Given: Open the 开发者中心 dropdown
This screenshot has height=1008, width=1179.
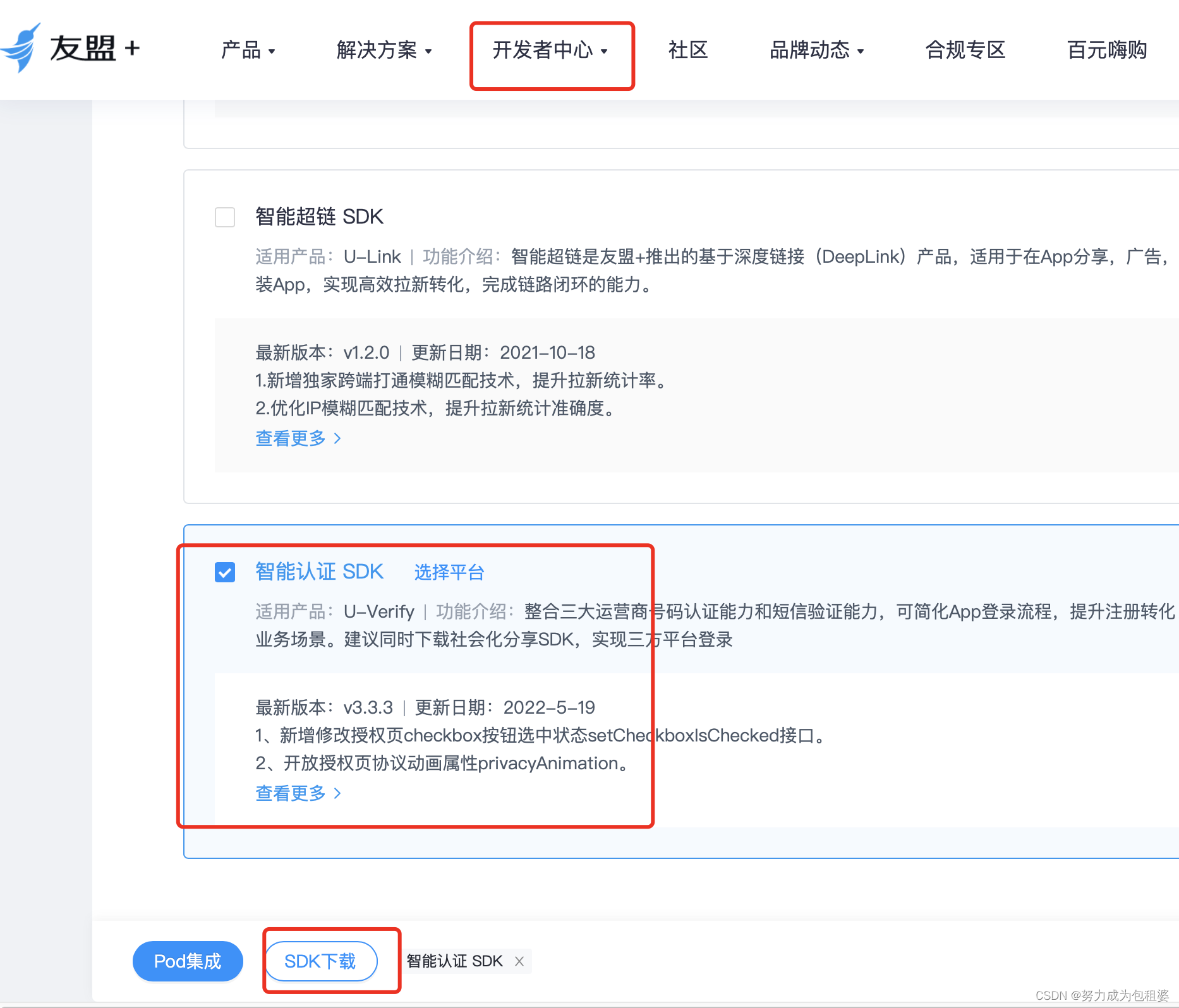Looking at the screenshot, I should pyautogui.click(x=550, y=52).
